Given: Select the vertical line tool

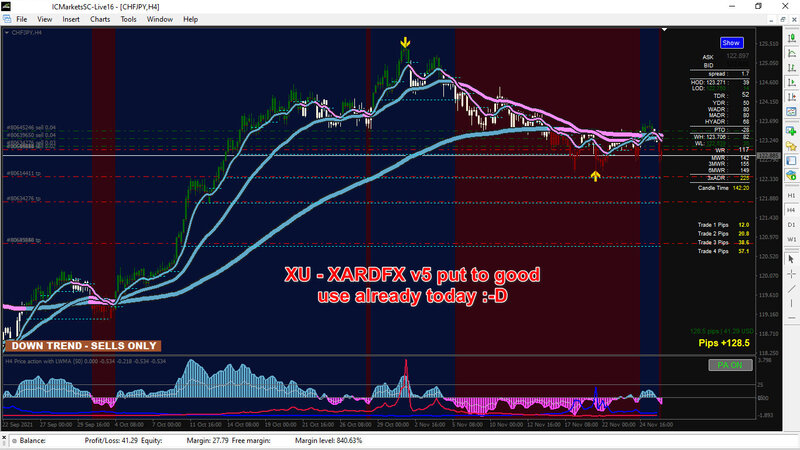Looking at the screenshot, I should click(791, 303).
